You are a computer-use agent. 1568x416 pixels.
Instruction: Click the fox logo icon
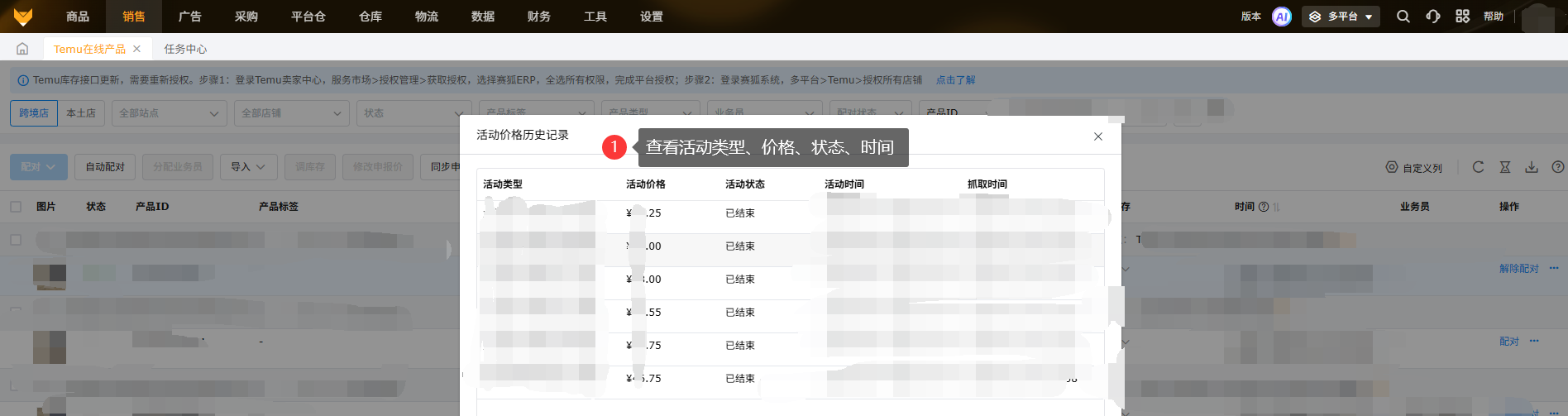click(x=23, y=17)
